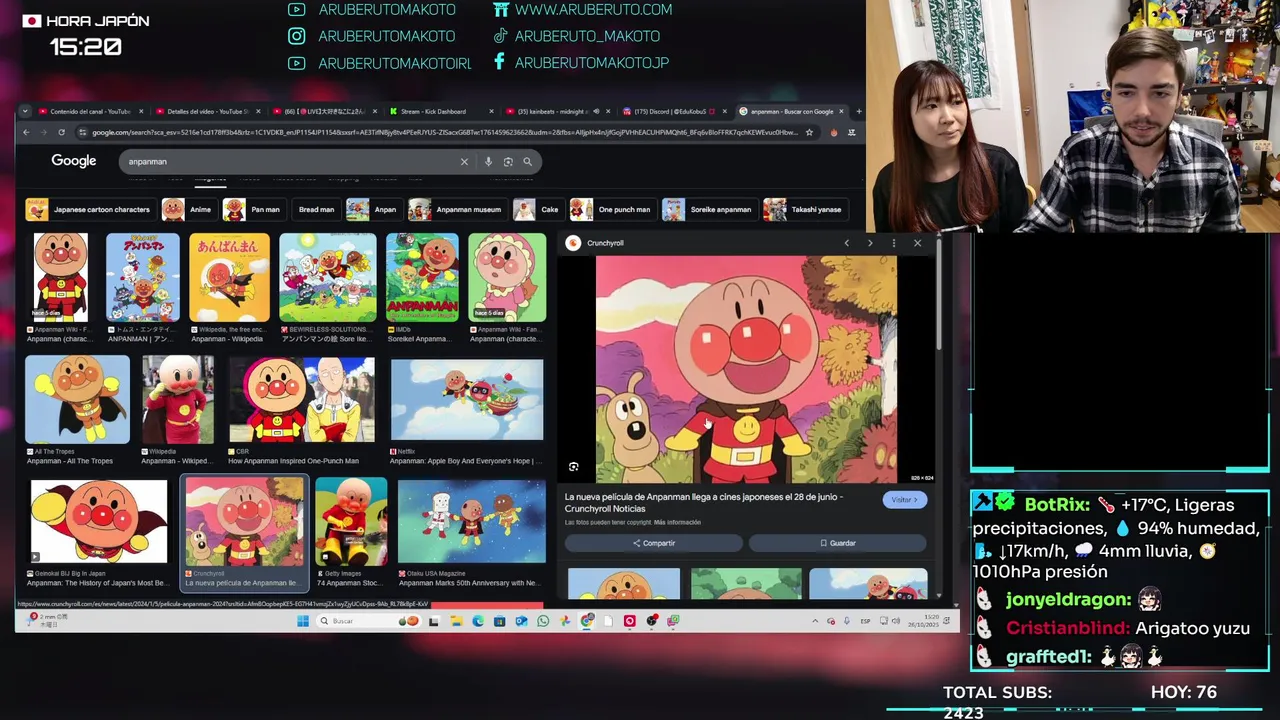This screenshot has height=720, width=1280.
Task: Click the Google logo
Action: tap(74, 161)
